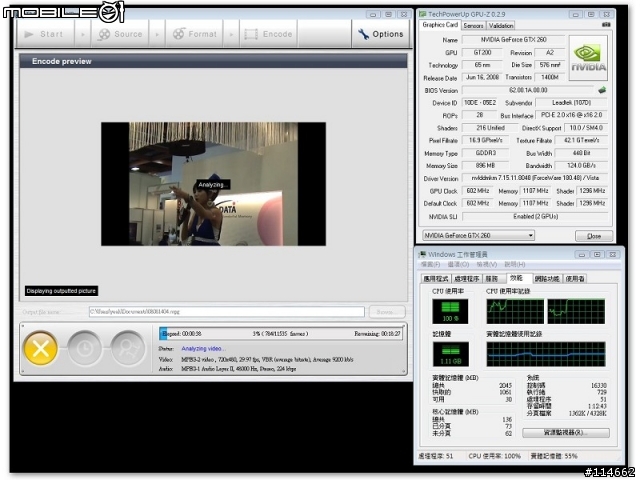This screenshot has width=640, height=480.
Task: Switch to Task Manager 網路功能 tab
Action: [x=547, y=279]
